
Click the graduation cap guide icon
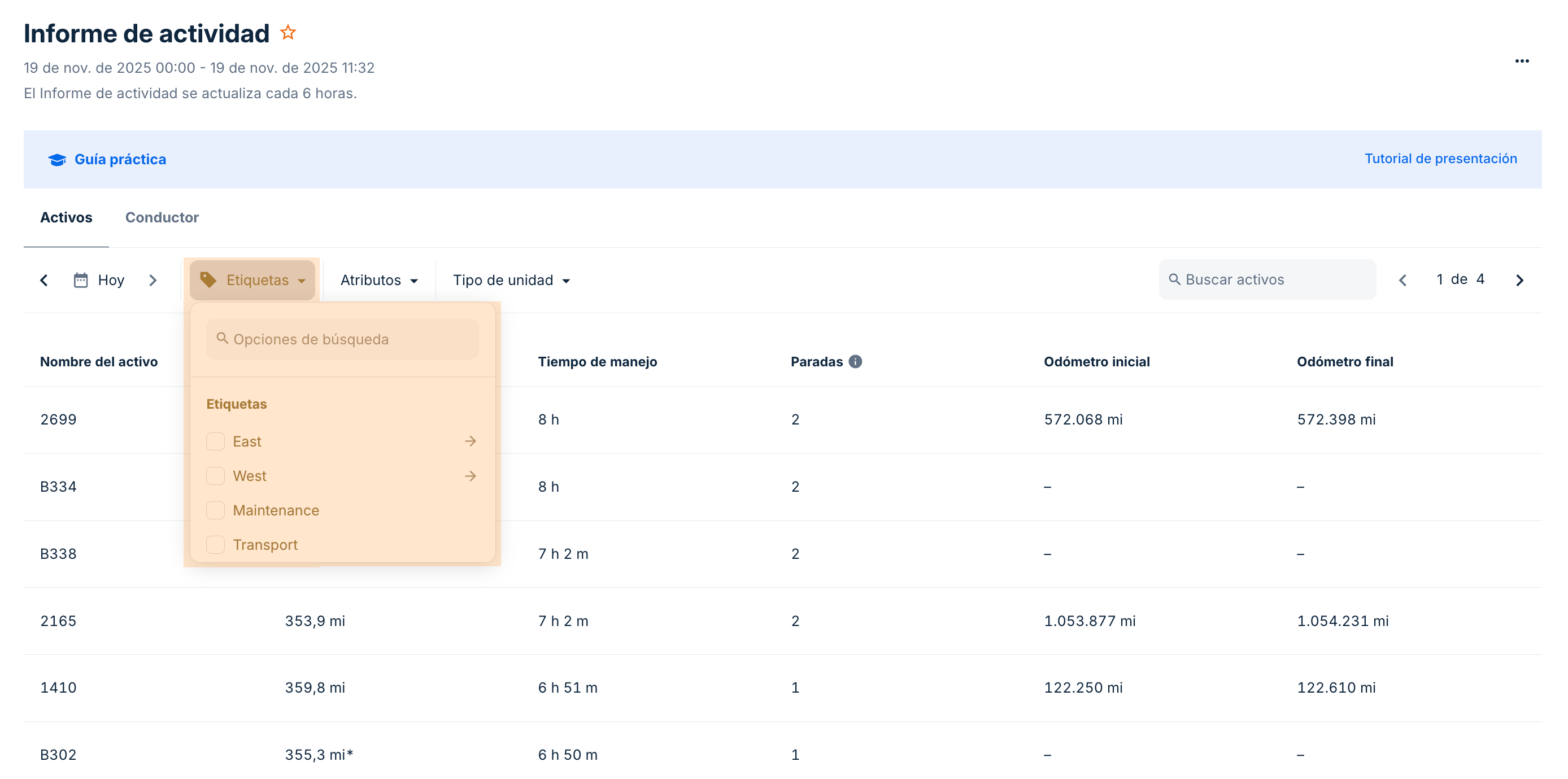(57, 159)
